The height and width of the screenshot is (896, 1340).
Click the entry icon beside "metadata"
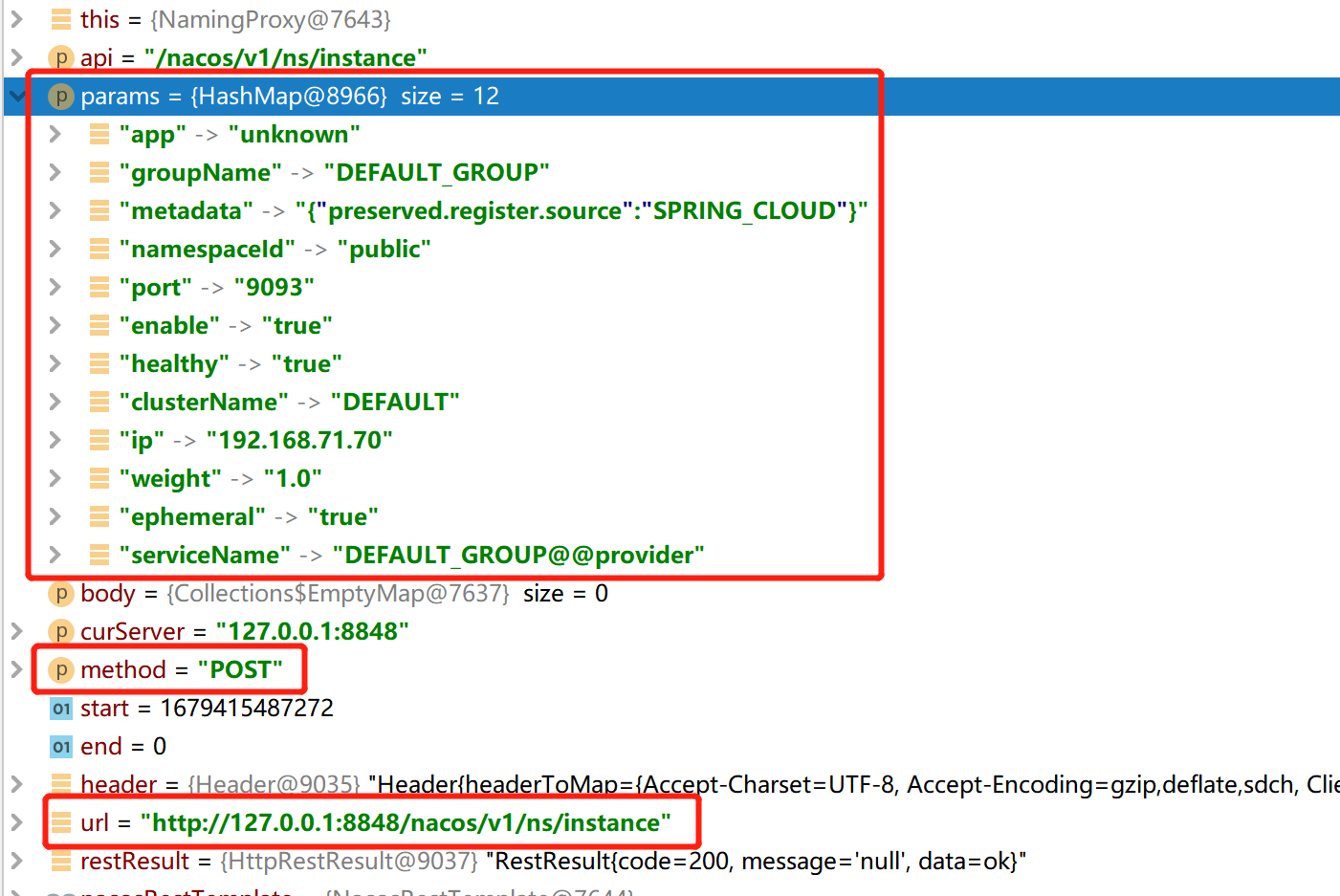click(x=99, y=210)
